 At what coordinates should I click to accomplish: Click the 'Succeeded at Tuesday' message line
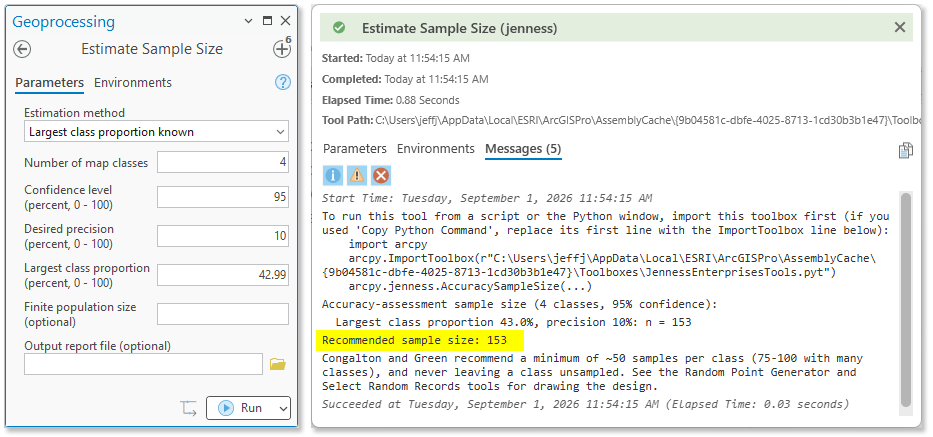click(x=586, y=405)
